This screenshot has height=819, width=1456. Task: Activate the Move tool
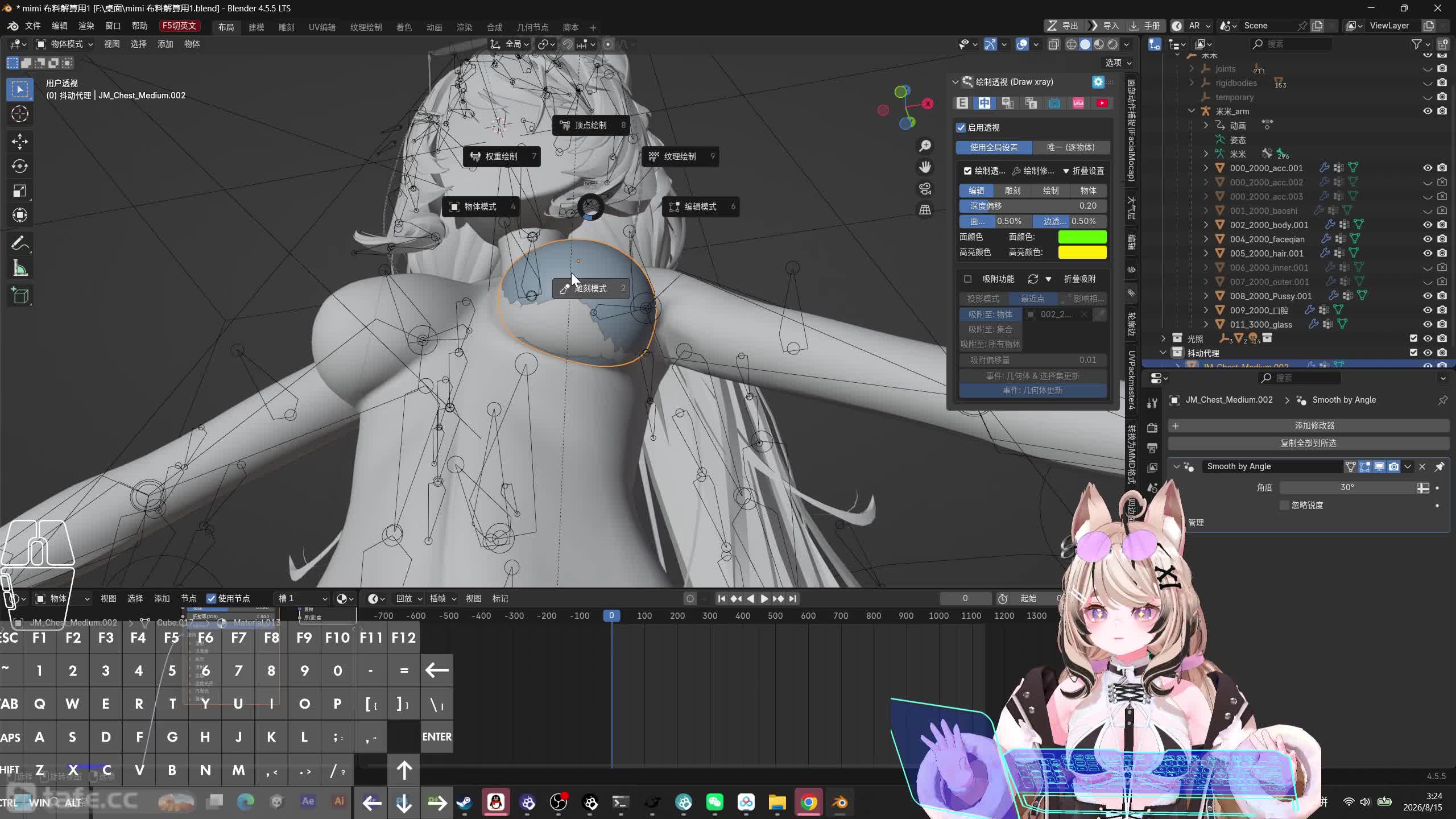tap(20, 142)
